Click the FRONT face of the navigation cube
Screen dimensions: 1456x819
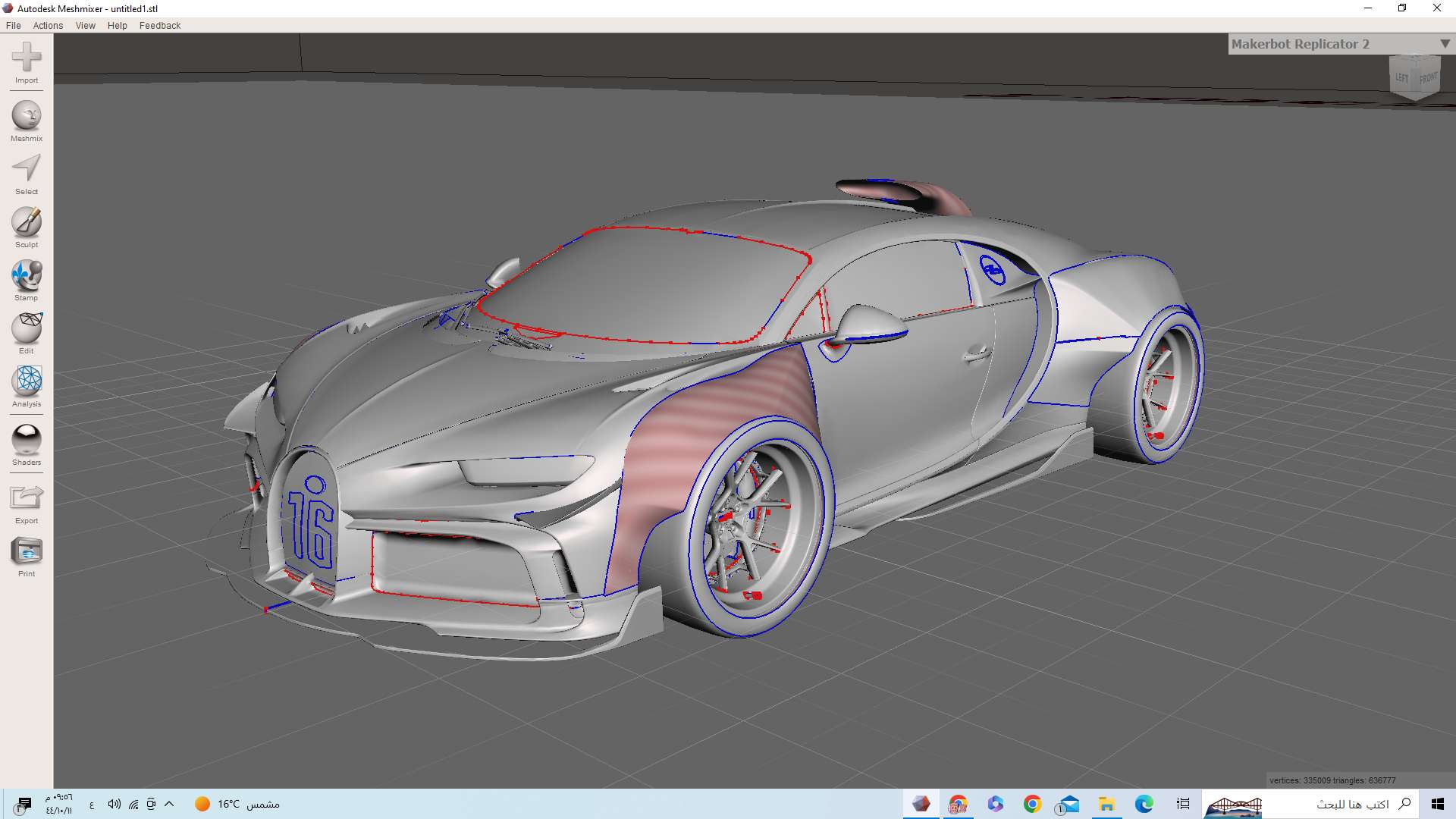1430,76
